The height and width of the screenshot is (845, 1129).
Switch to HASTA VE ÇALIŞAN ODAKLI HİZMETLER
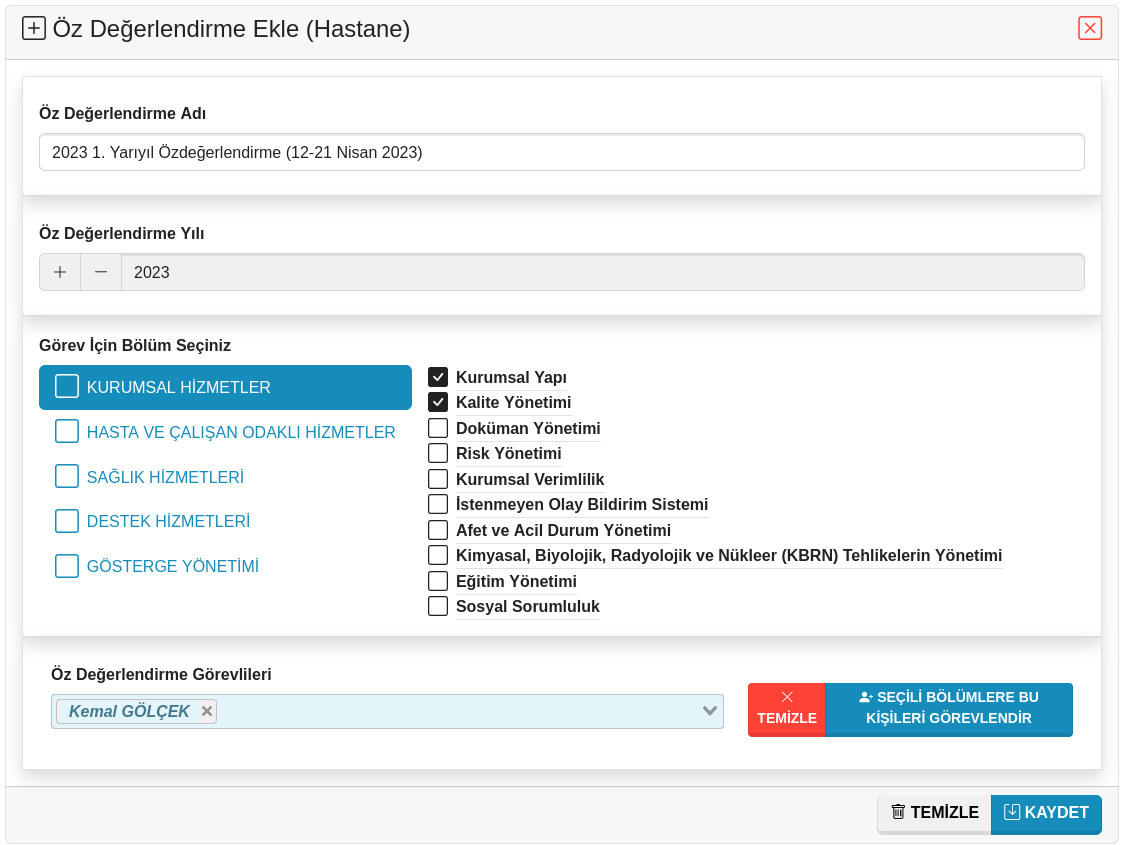click(240, 432)
